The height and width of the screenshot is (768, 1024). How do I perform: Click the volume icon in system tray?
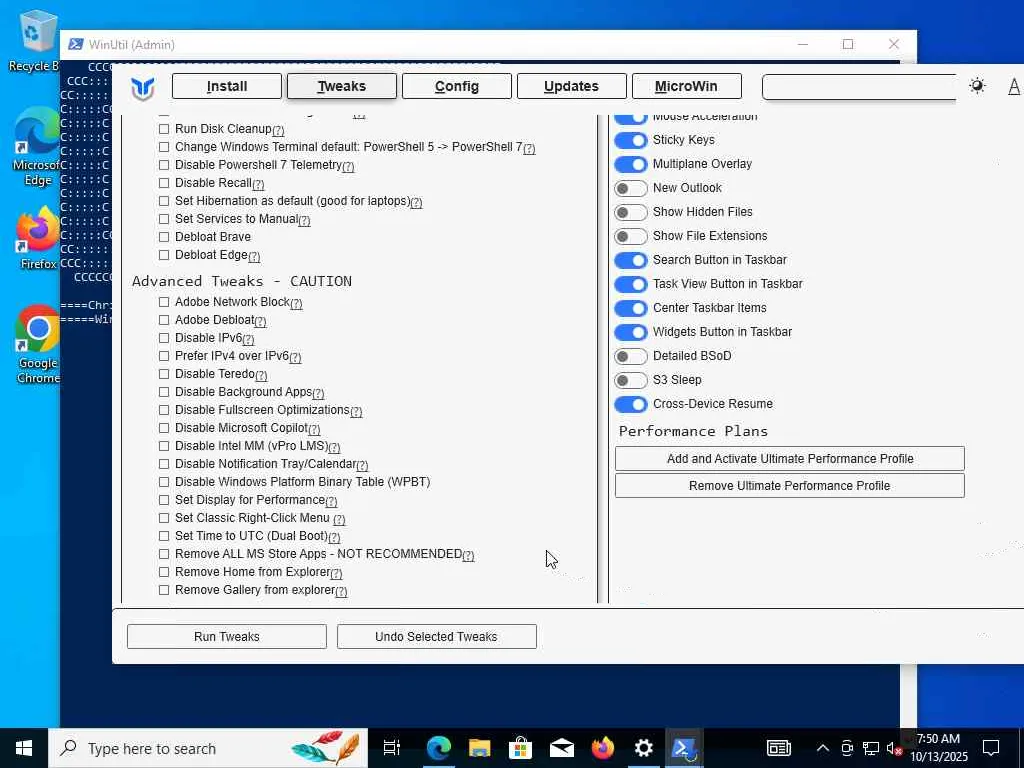tap(894, 748)
